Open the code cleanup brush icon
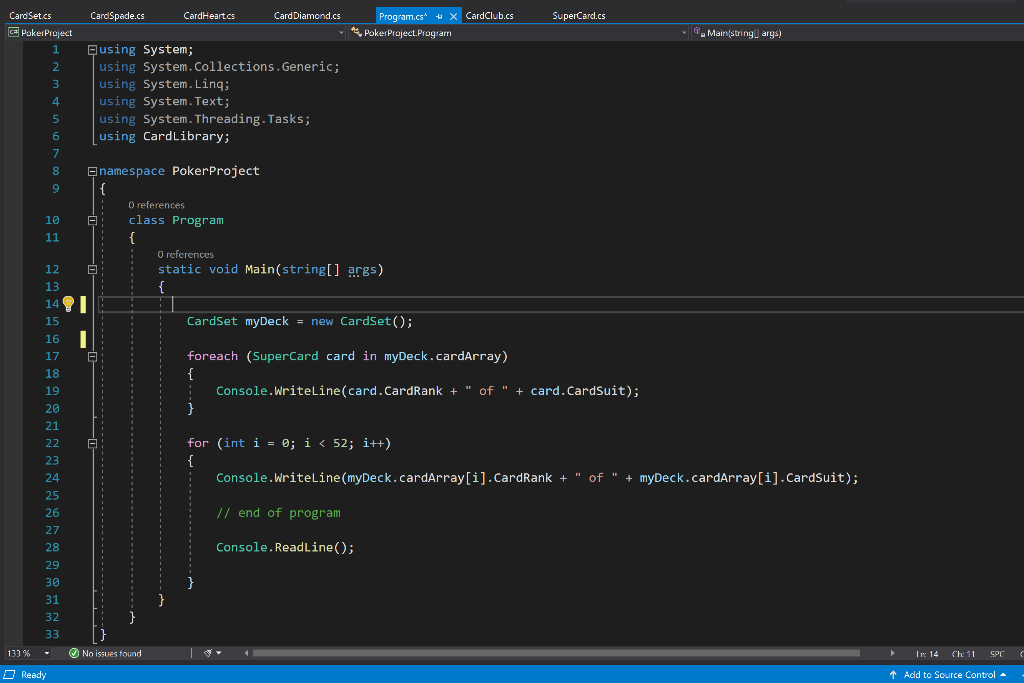The image size is (1024, 683). 208,653
